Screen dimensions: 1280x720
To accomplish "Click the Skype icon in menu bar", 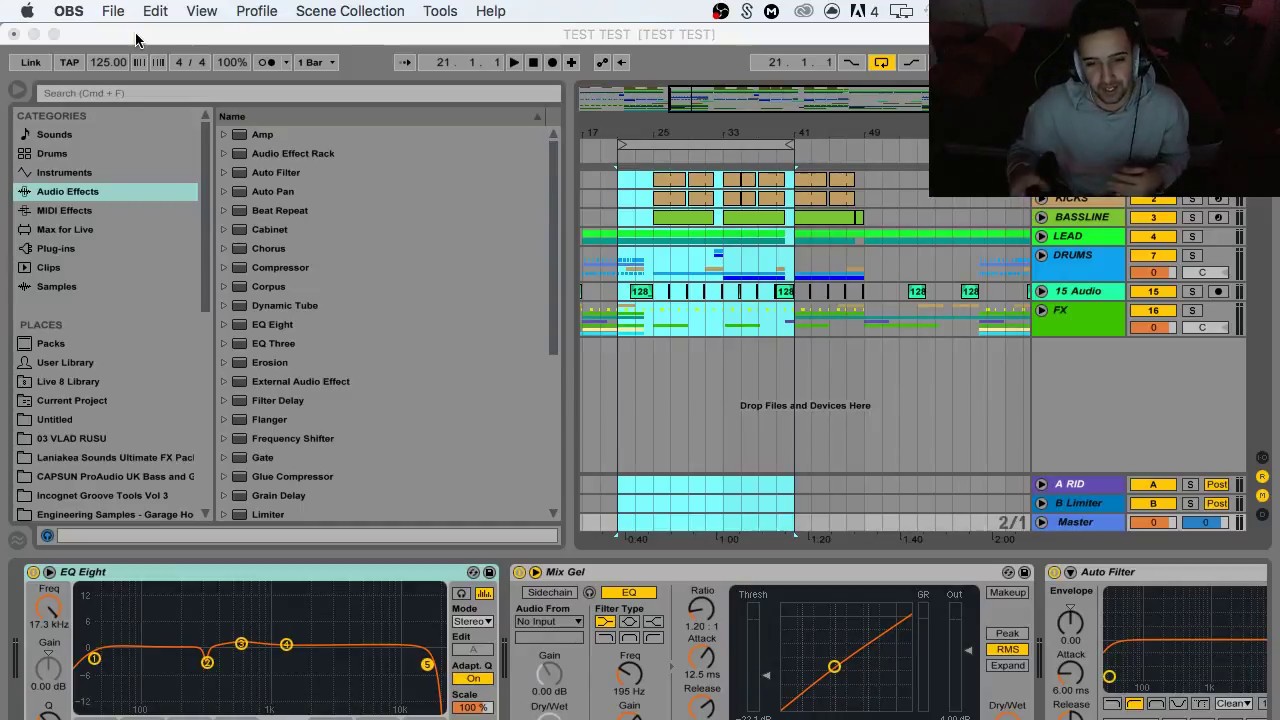I will point(746,11).
